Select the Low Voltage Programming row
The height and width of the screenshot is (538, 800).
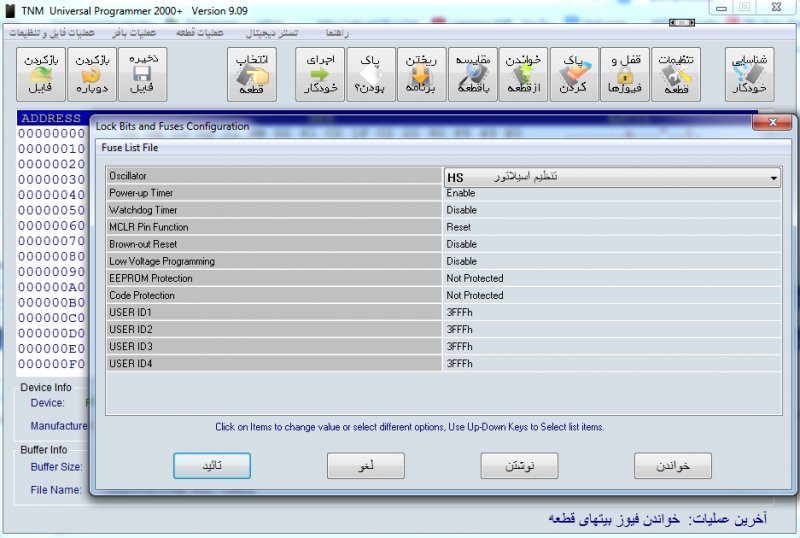444,261
